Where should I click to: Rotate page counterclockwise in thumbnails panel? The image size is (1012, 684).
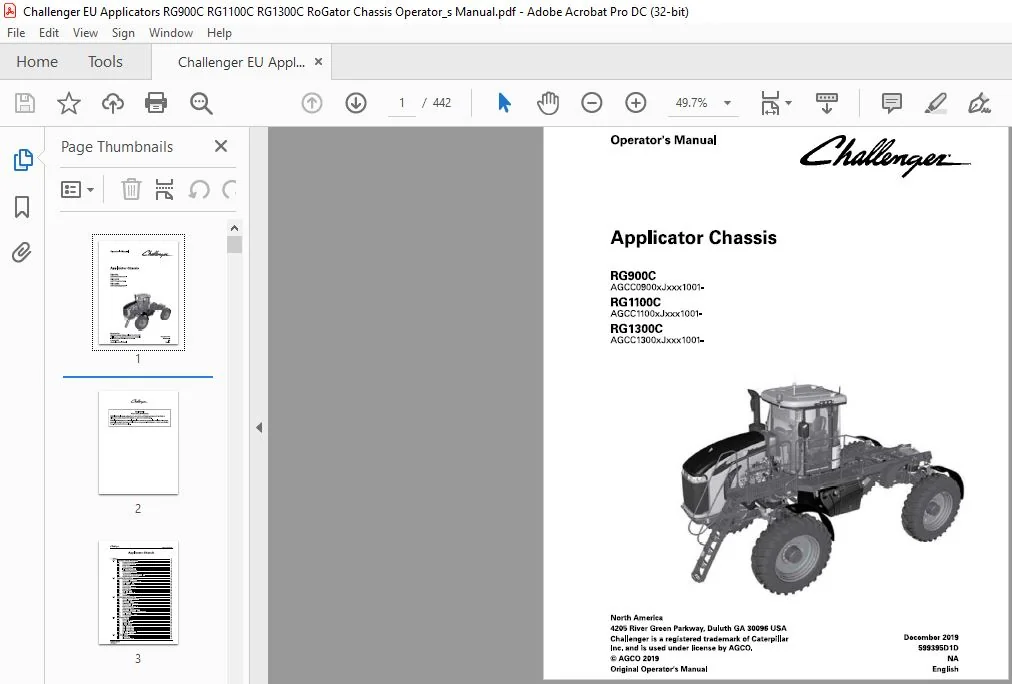point(199,190)
